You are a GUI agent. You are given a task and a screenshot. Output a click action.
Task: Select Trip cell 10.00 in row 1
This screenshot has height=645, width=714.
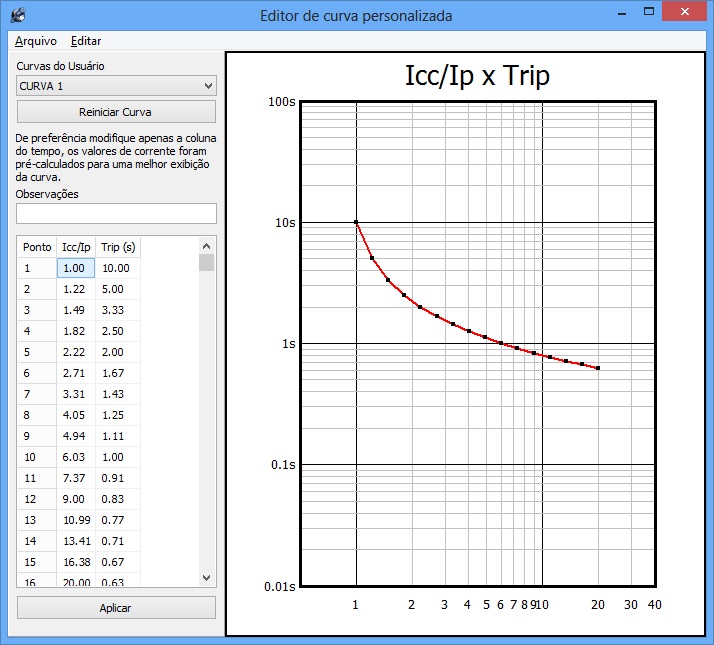pyautogui.click(x=118, y=268)
